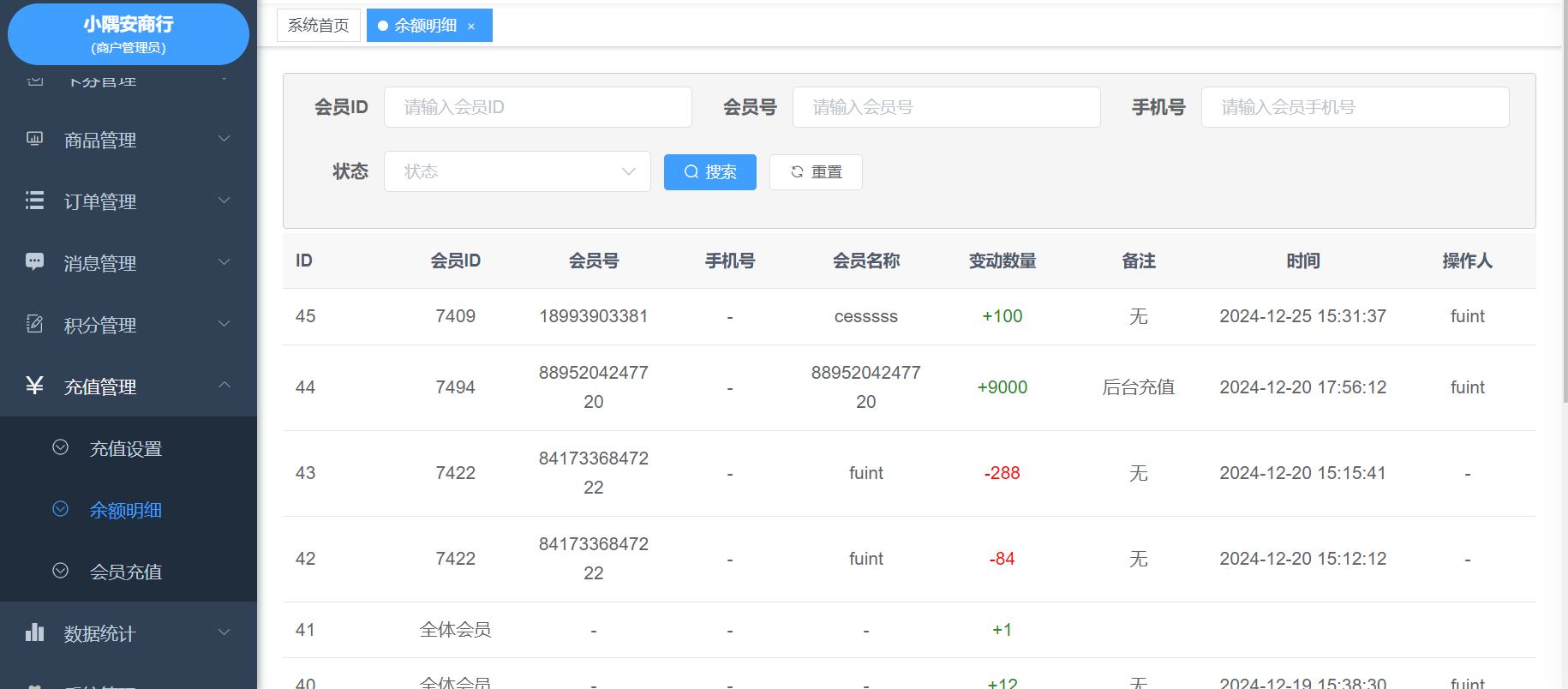Click the circle icon beside 充值设置
The image size is (1568, 689).
pos(60,447)
